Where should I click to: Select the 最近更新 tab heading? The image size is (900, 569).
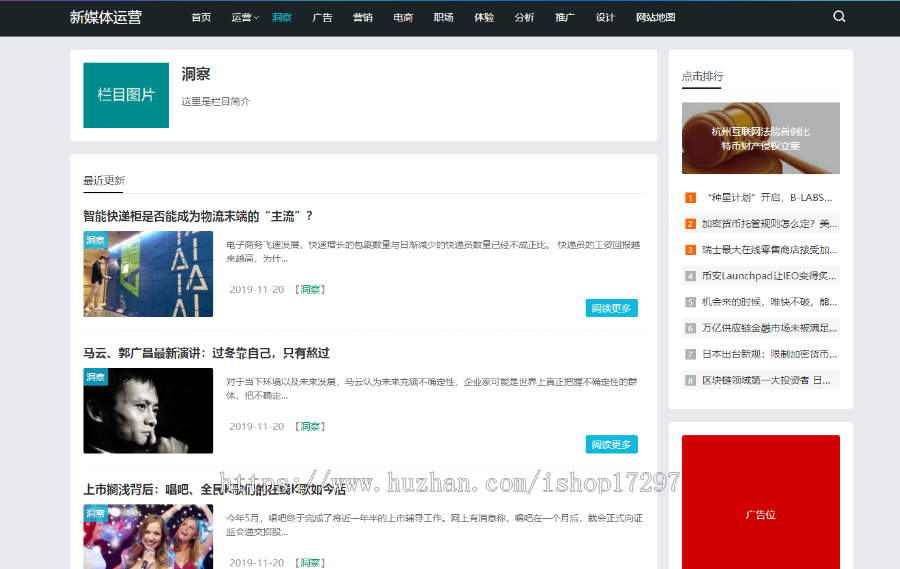pyautogui.click(x=104, y=180)
